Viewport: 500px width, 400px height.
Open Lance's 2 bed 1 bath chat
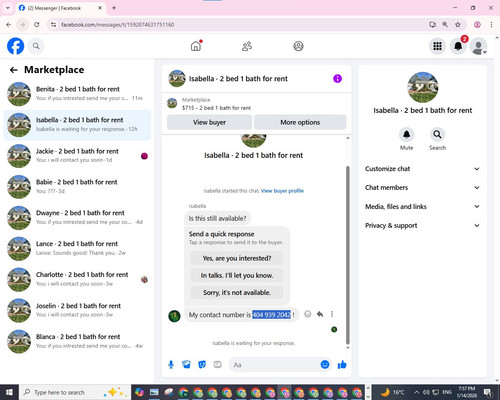tap(77, 249)
